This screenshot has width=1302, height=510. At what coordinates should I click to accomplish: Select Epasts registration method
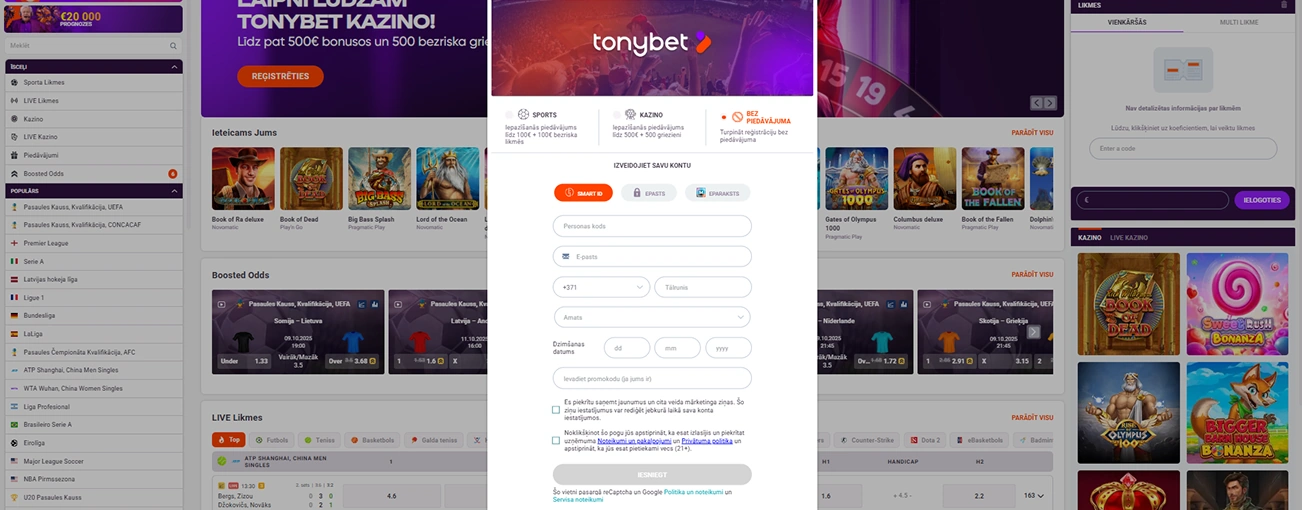pyautogui.click(x=649, y=193)
